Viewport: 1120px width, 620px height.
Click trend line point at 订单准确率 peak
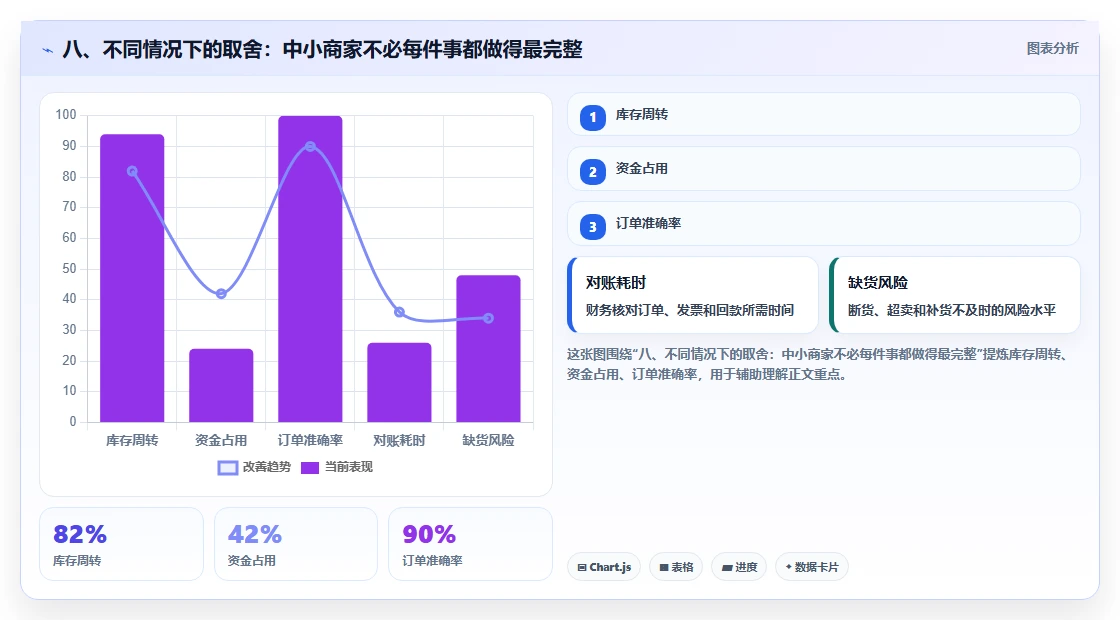(x=310, y=146)
